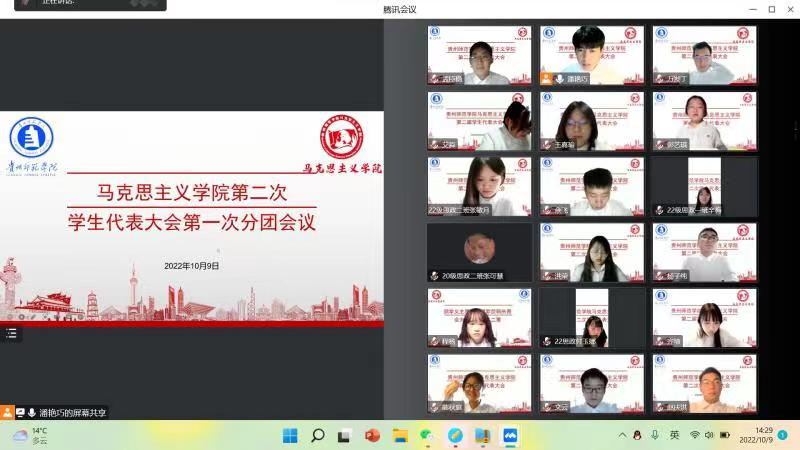Open the blue notification badge in the tray
800x450 pixels.
(783, 435)
